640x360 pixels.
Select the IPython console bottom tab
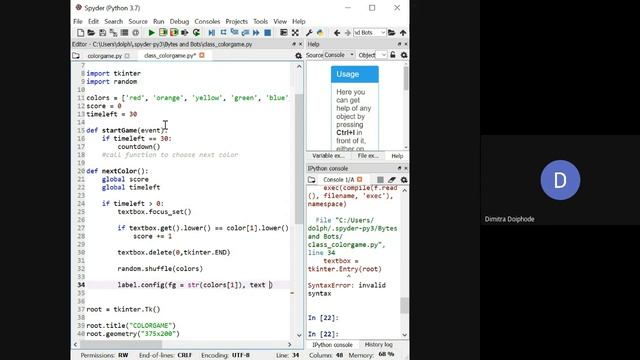(332, 345)
